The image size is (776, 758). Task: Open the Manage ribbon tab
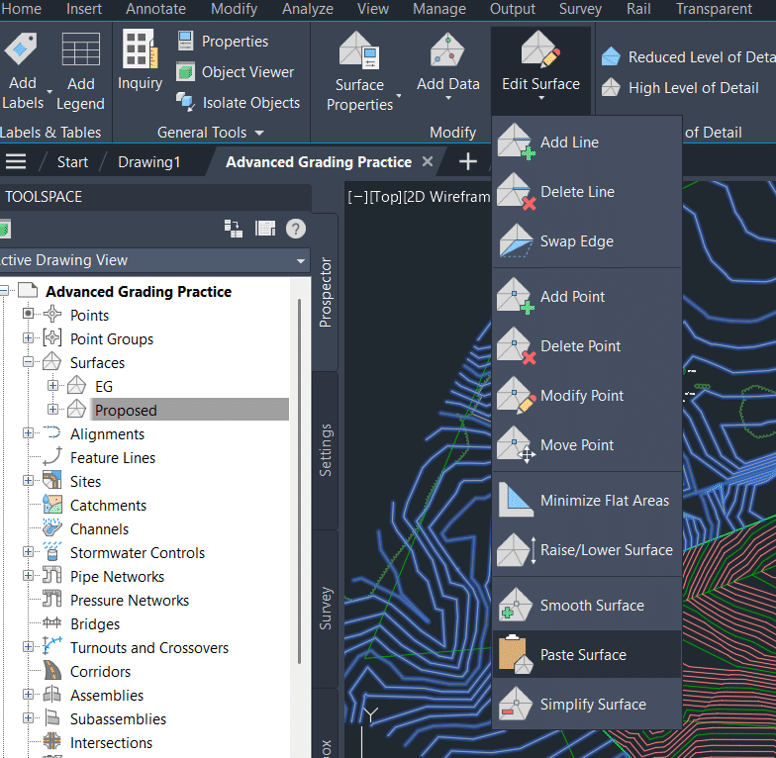coord(439,9)
